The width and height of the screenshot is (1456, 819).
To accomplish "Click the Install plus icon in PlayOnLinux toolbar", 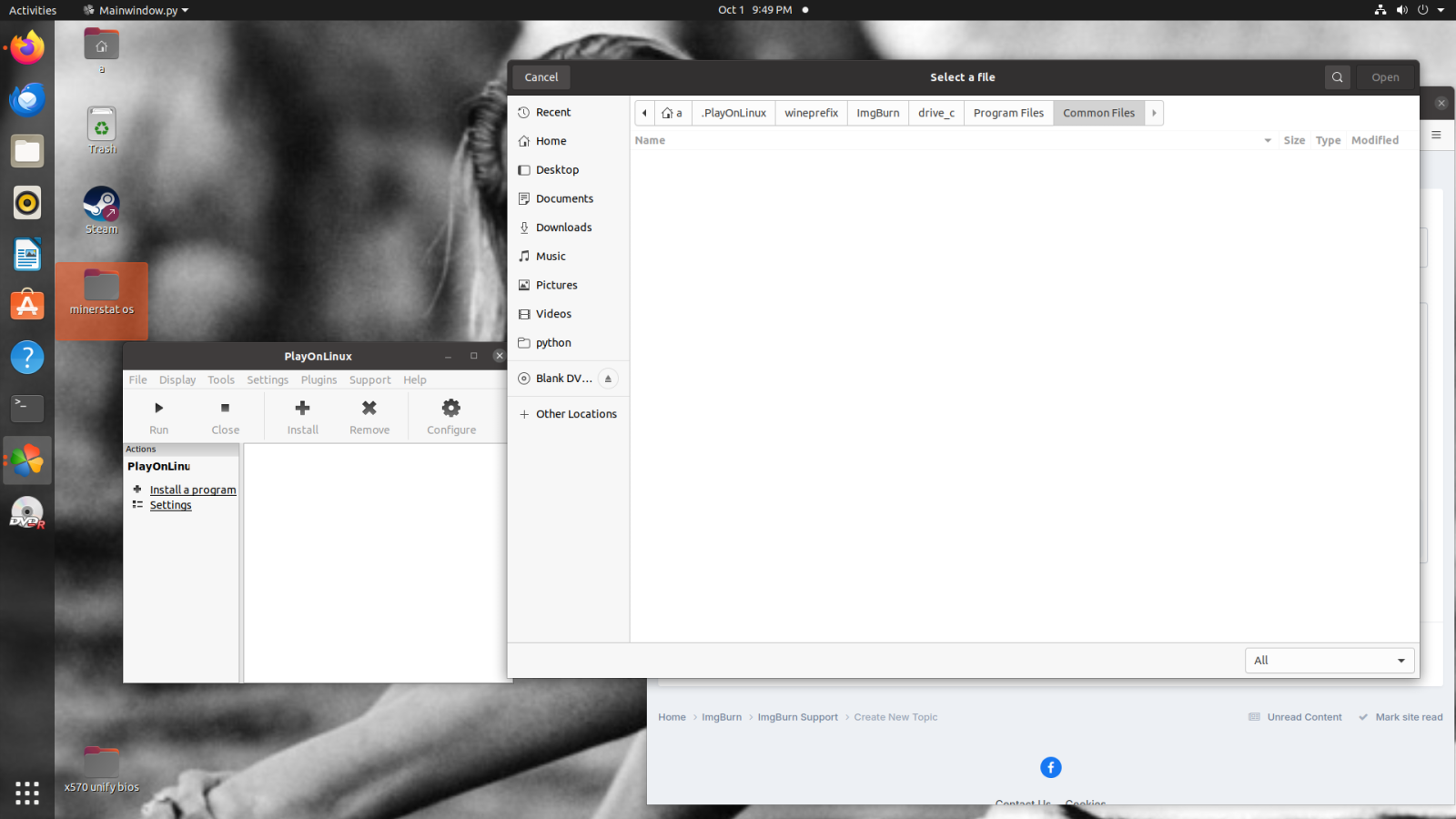I will [303, 408].
